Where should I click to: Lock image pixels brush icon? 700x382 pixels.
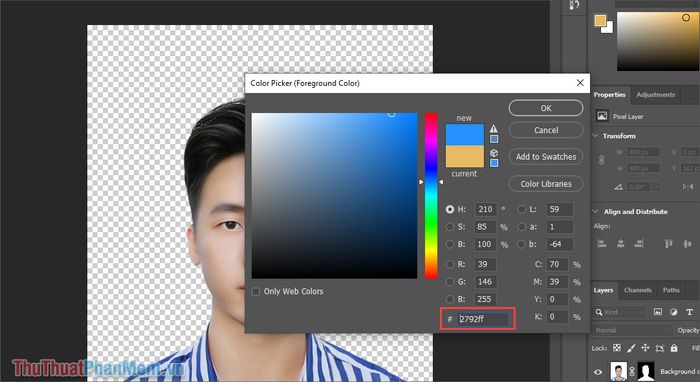click(631, 348)
